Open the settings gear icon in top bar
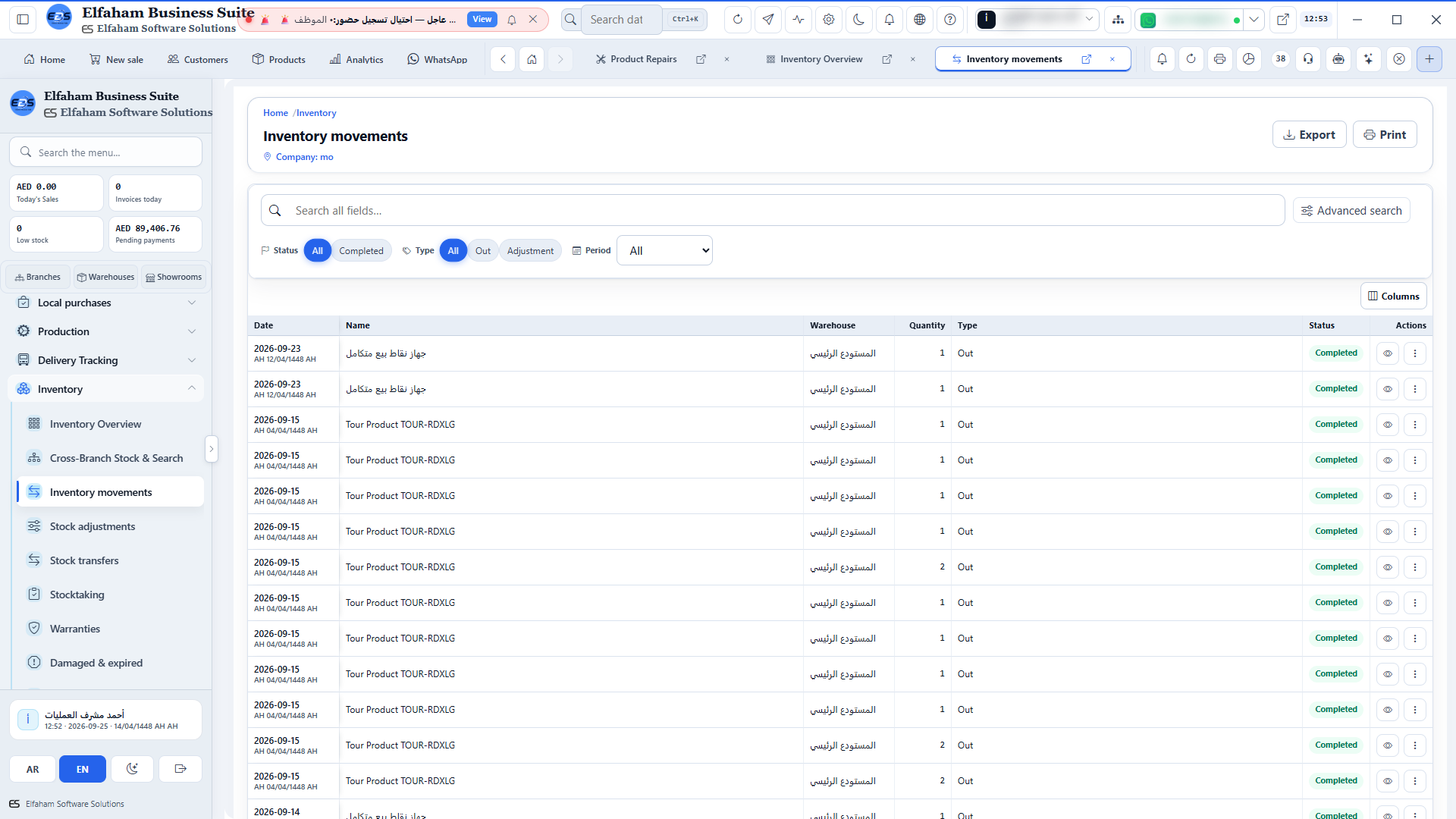 click(x=828, y=20)
